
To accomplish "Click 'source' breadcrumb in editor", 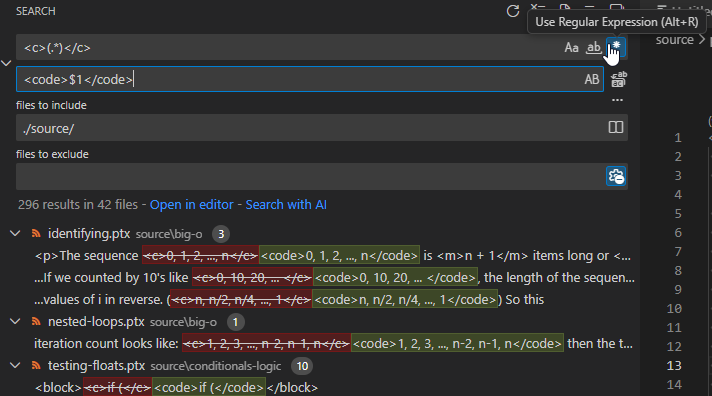I will [x=674, y=40].
